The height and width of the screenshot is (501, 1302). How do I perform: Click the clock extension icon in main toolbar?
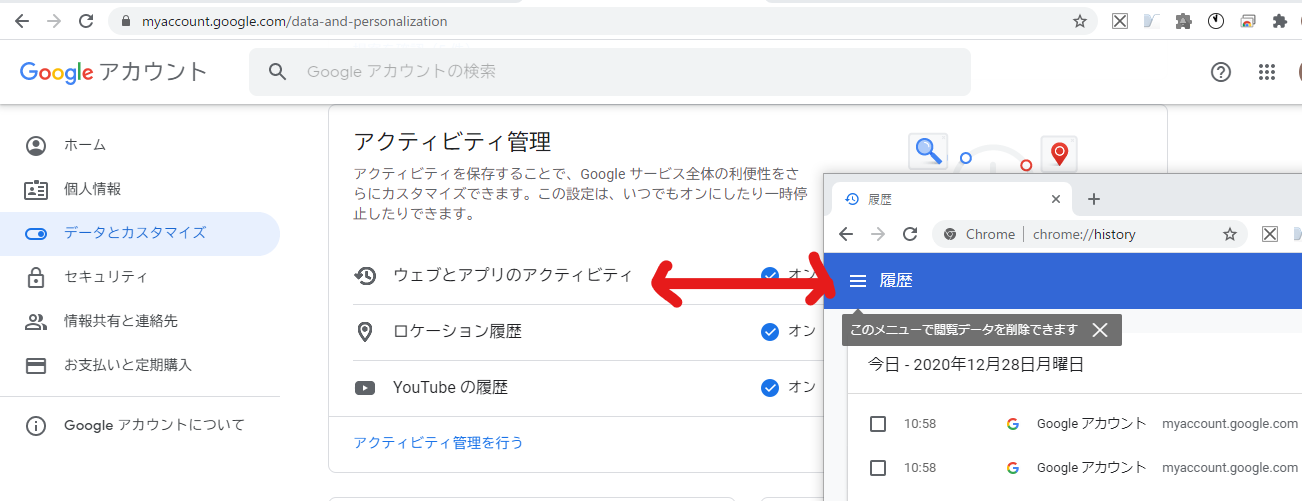click(1216, 21)
